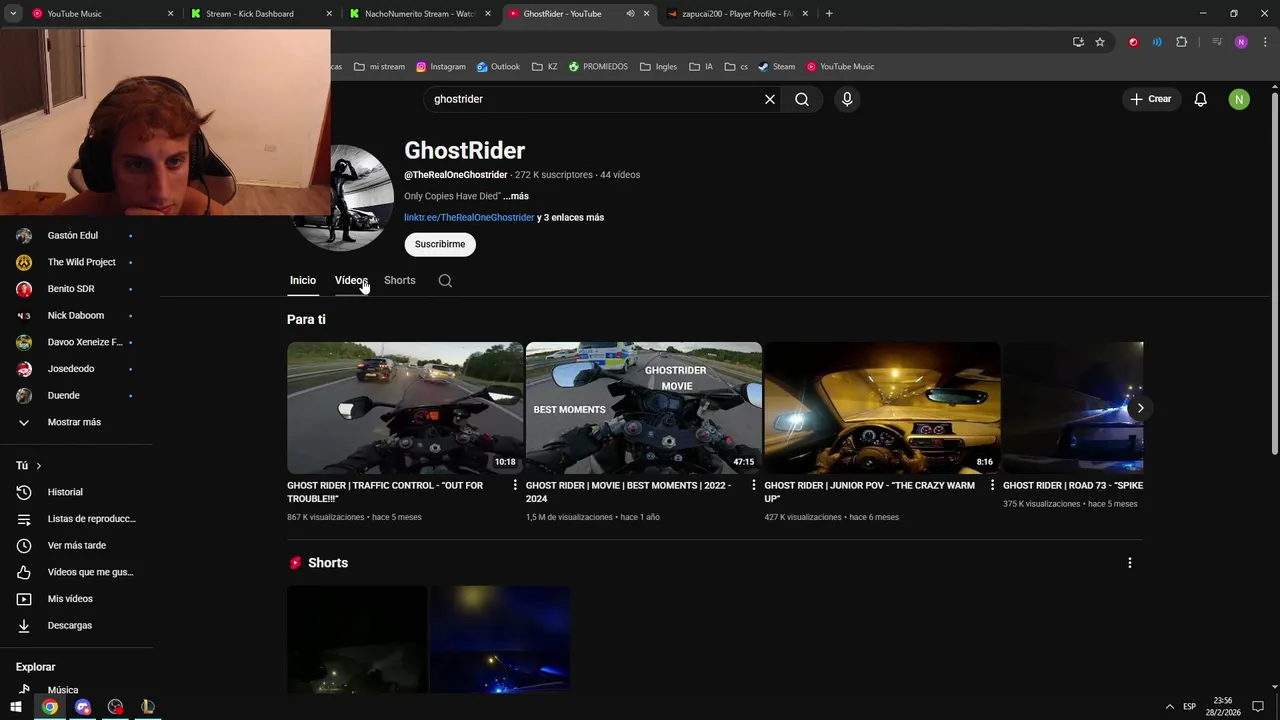Subscribe with the Suscribirme button
The image size is (1280, 720).
[x=440, y=244]
